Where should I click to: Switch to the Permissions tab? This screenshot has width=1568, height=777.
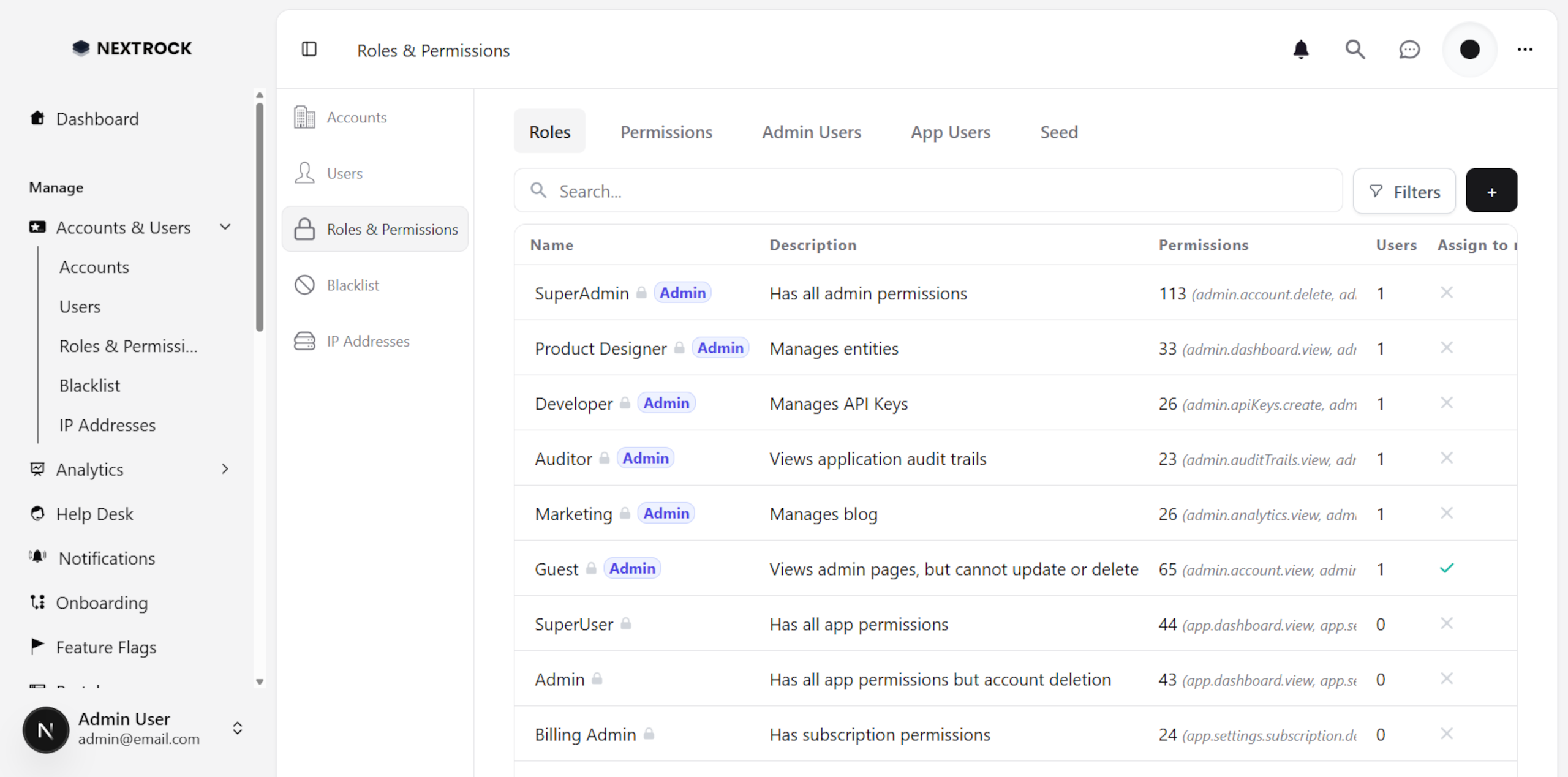point(666,132)
